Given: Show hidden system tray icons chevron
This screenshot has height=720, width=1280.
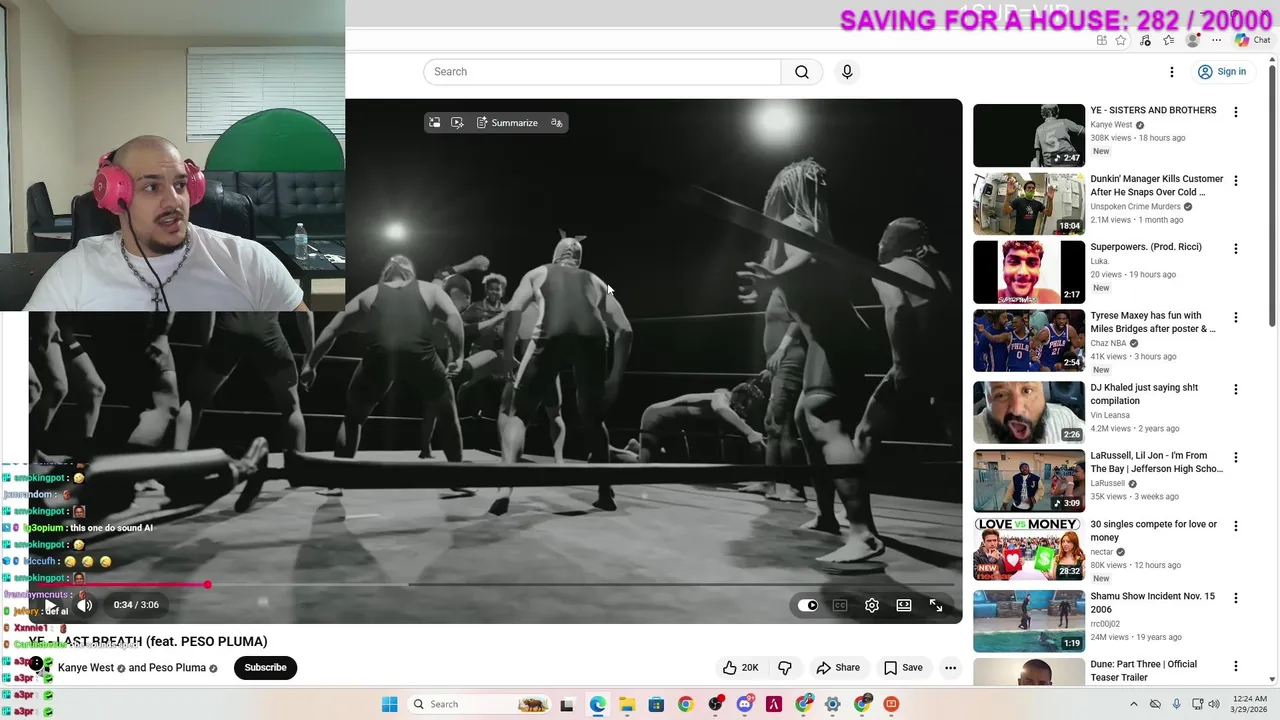Looking at the screenshot, I should pos(1133,704).
